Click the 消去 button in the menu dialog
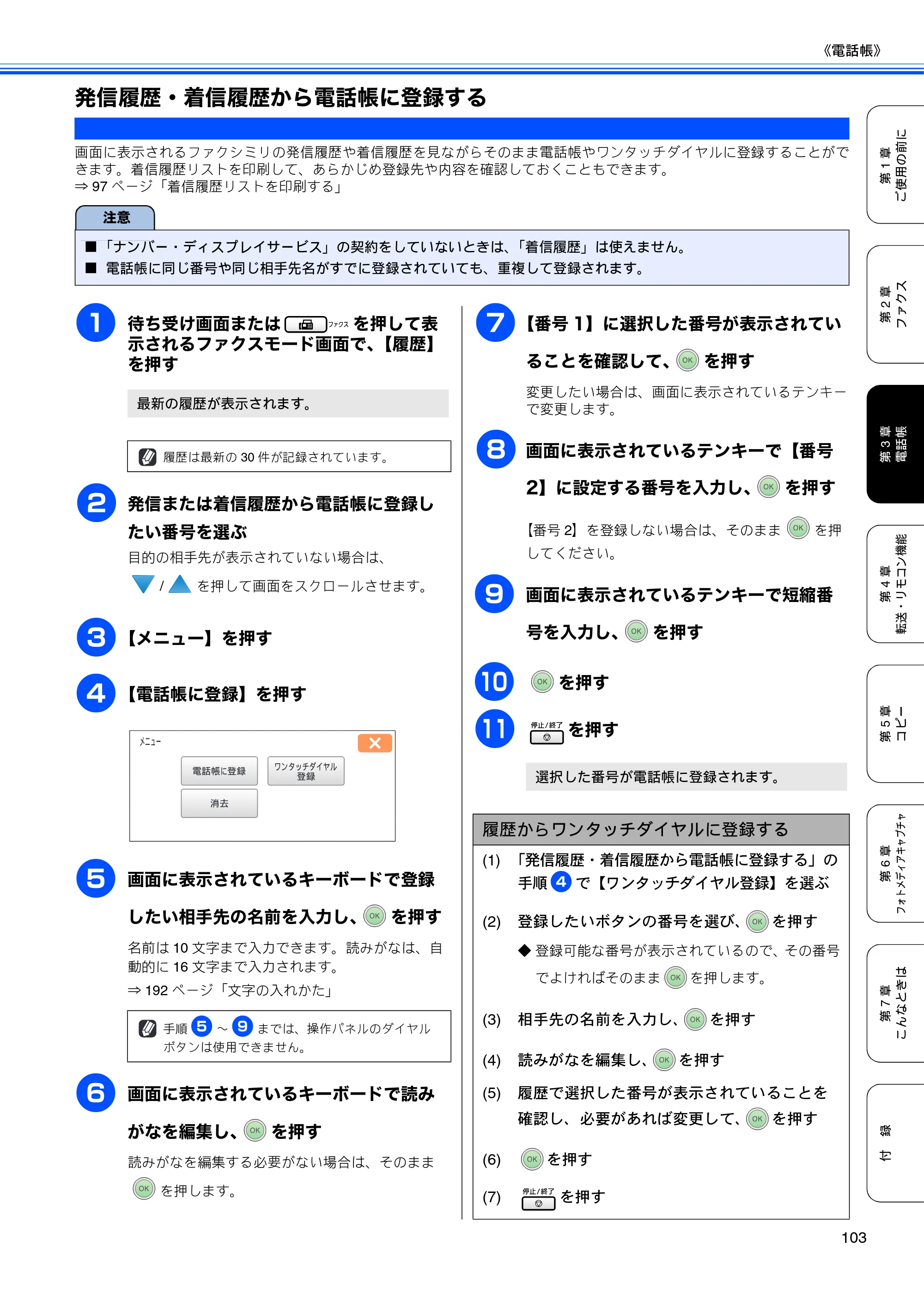 (219, 803)
